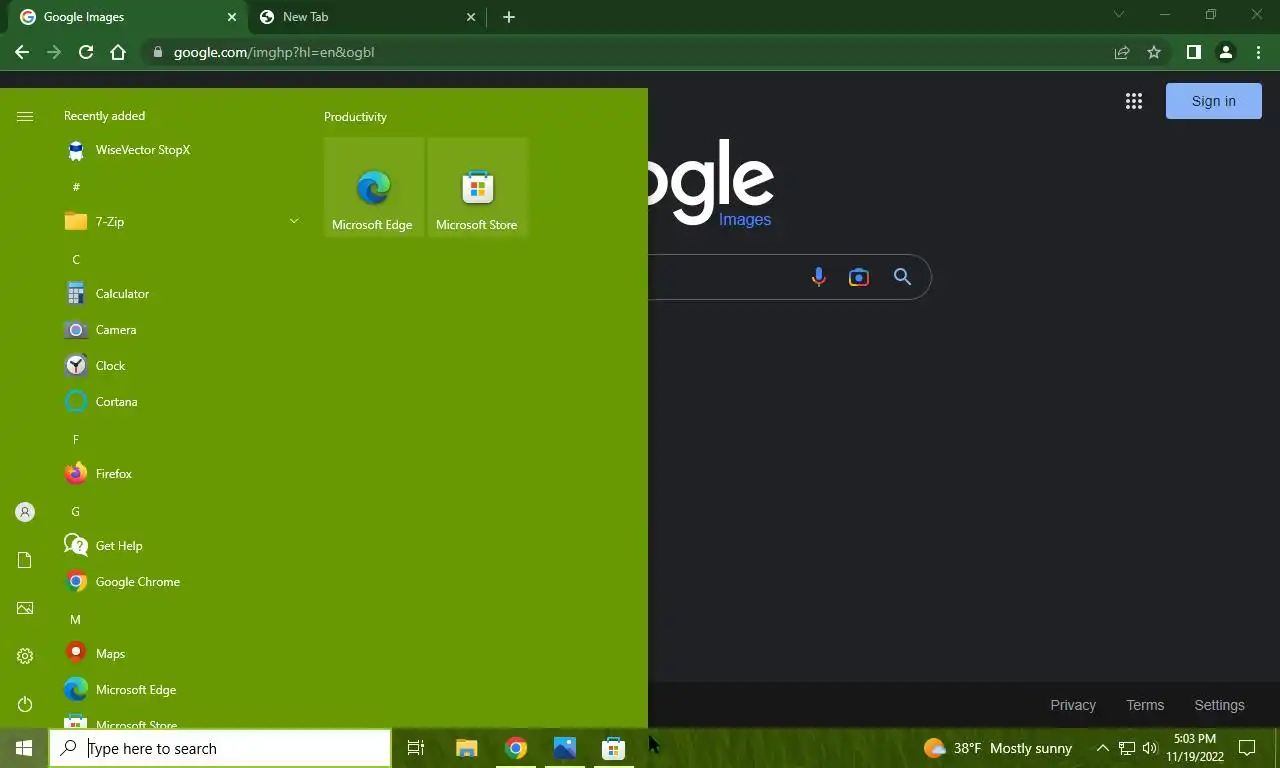
Task: Click the Productivity group title
Action: (355, 117)
